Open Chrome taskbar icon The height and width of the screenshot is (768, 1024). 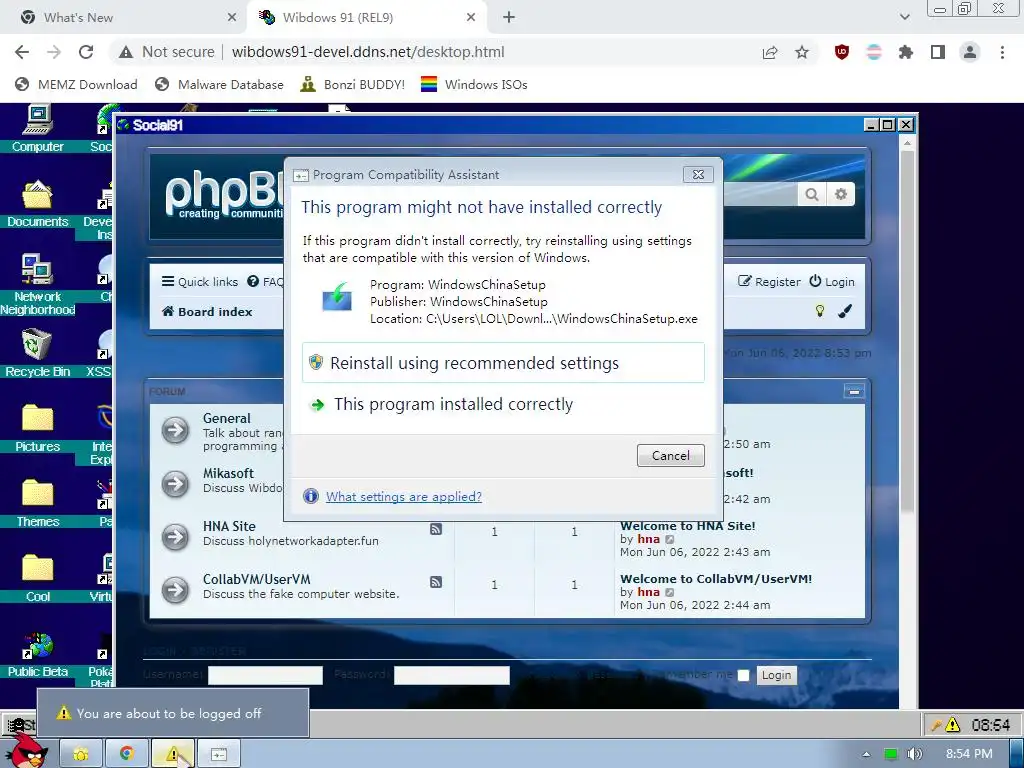pos(127,754)
